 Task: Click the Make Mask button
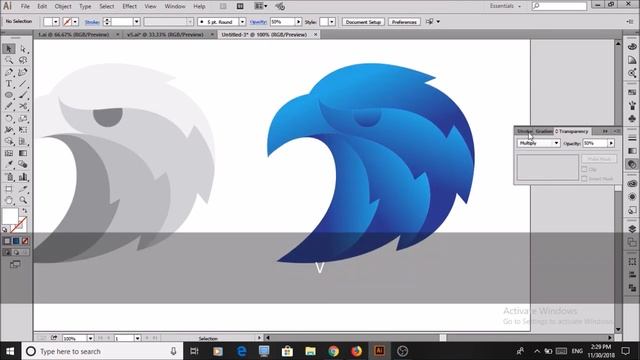coord(599,158)
